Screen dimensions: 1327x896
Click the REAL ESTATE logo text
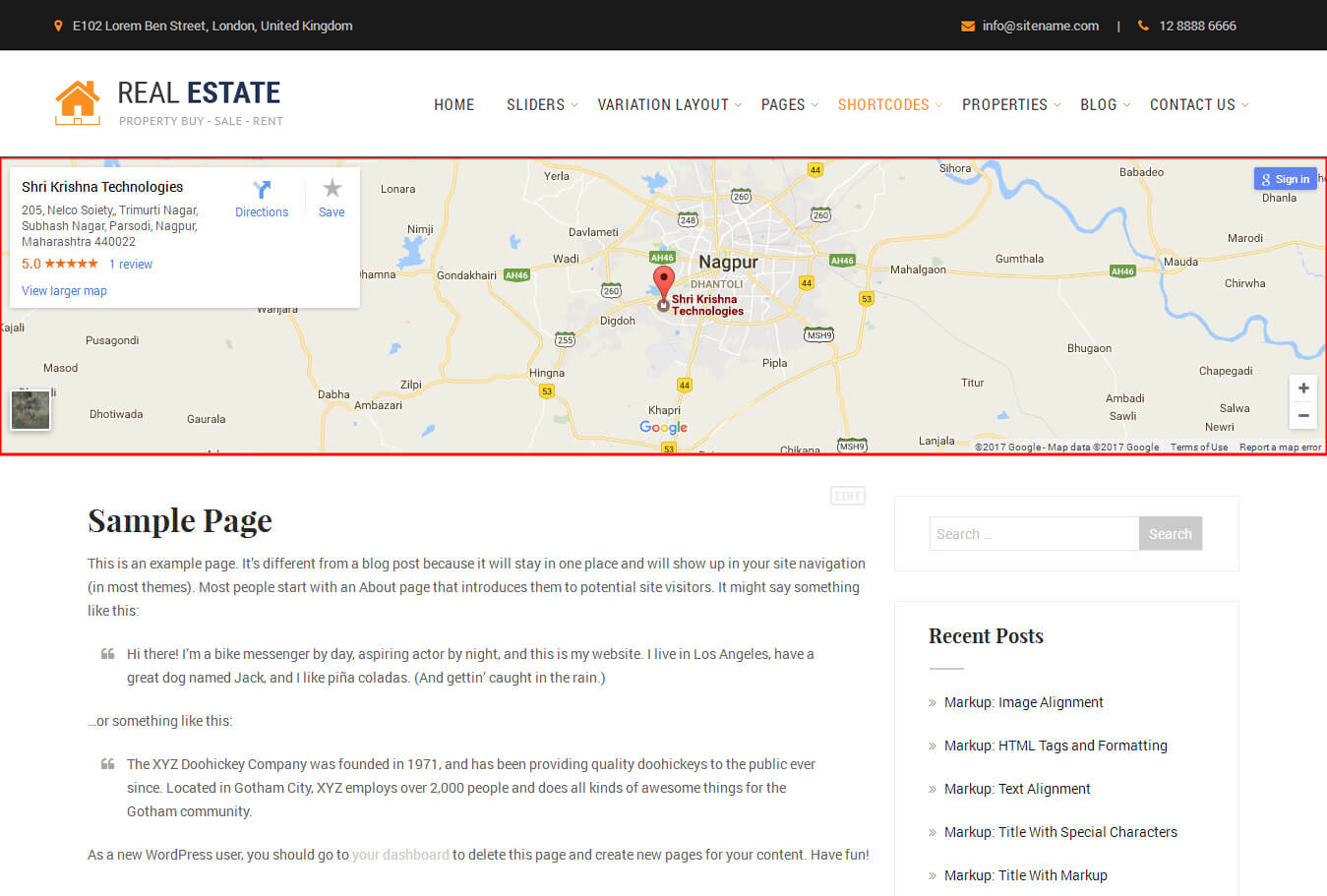[199, 93]
